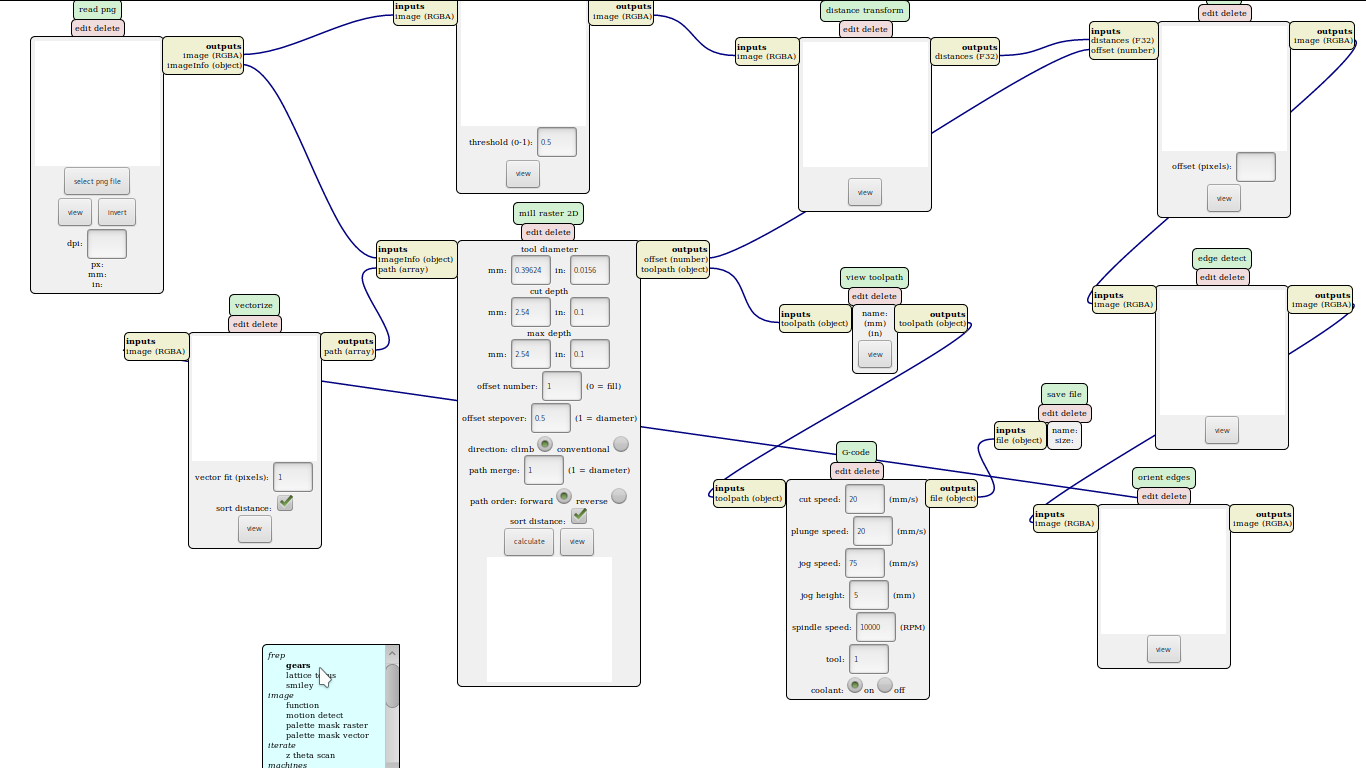Click the cut speed field
The image size is (1366, 768).
click(865, 499)
